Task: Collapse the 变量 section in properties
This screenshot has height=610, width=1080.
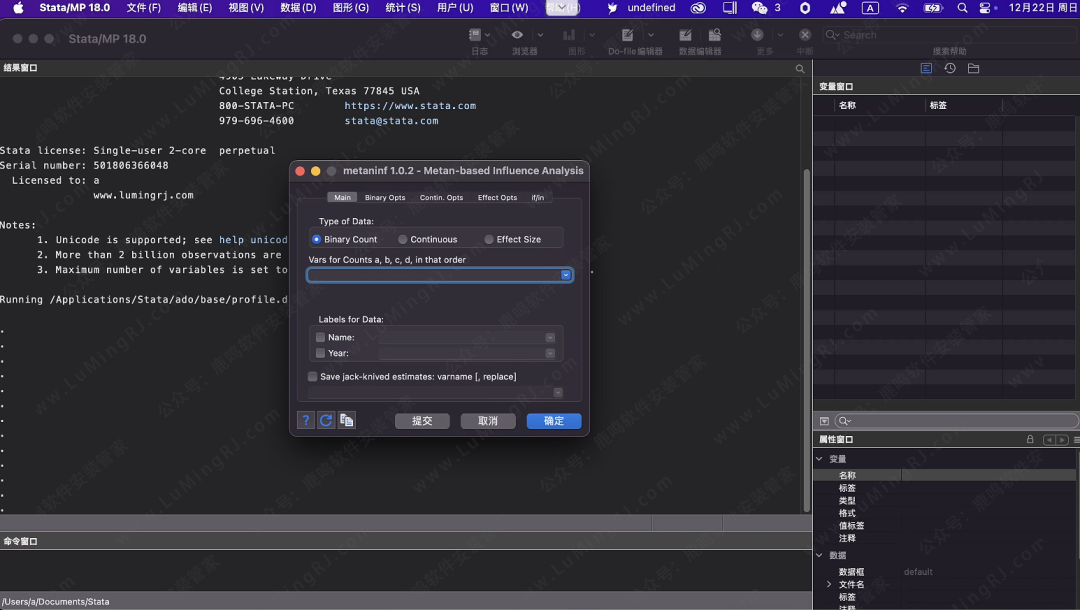Action: coord(819,460)
